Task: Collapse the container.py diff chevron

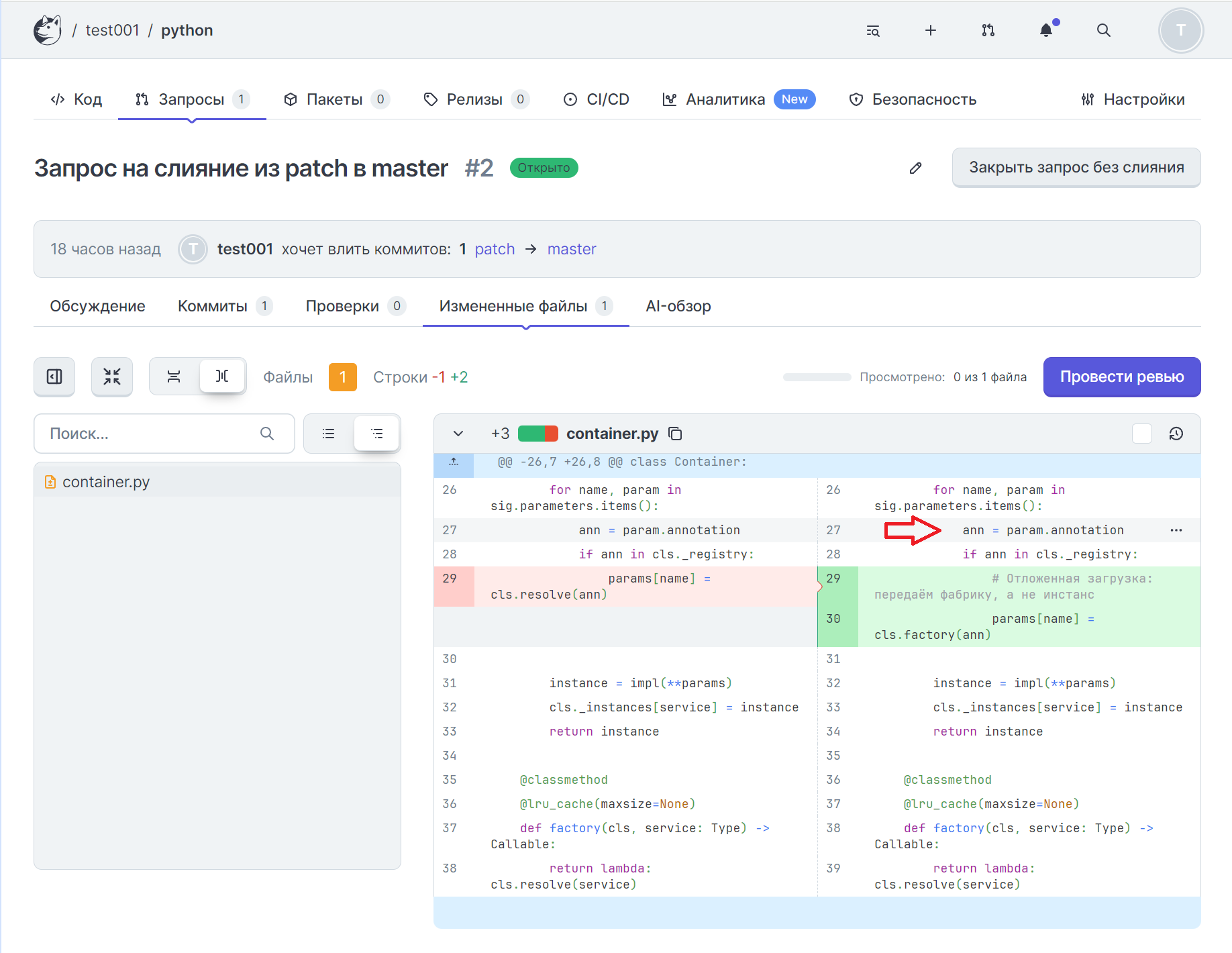Action: tap(458, 434)
